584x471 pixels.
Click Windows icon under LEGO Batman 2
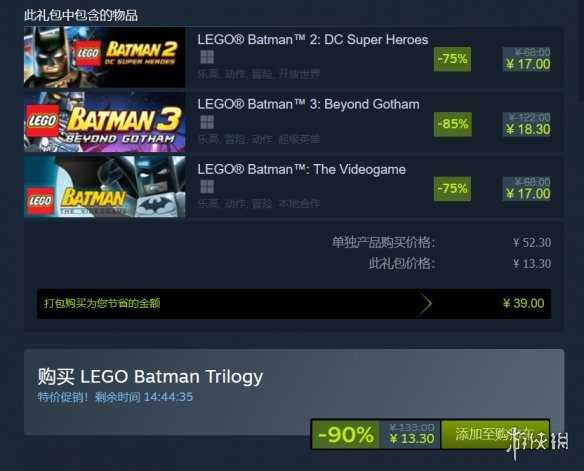tap(207, 57)
